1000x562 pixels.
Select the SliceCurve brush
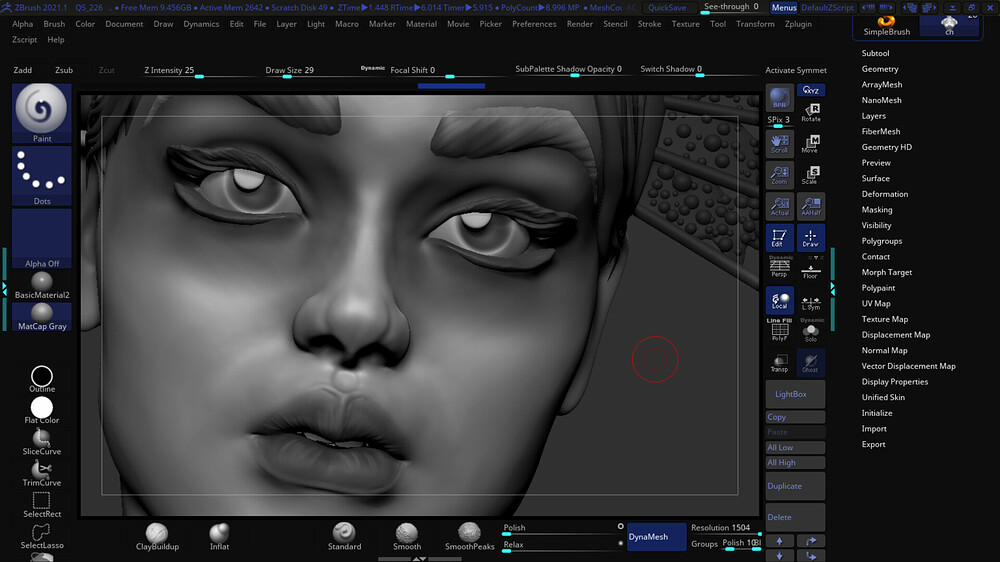coord(42,440)
